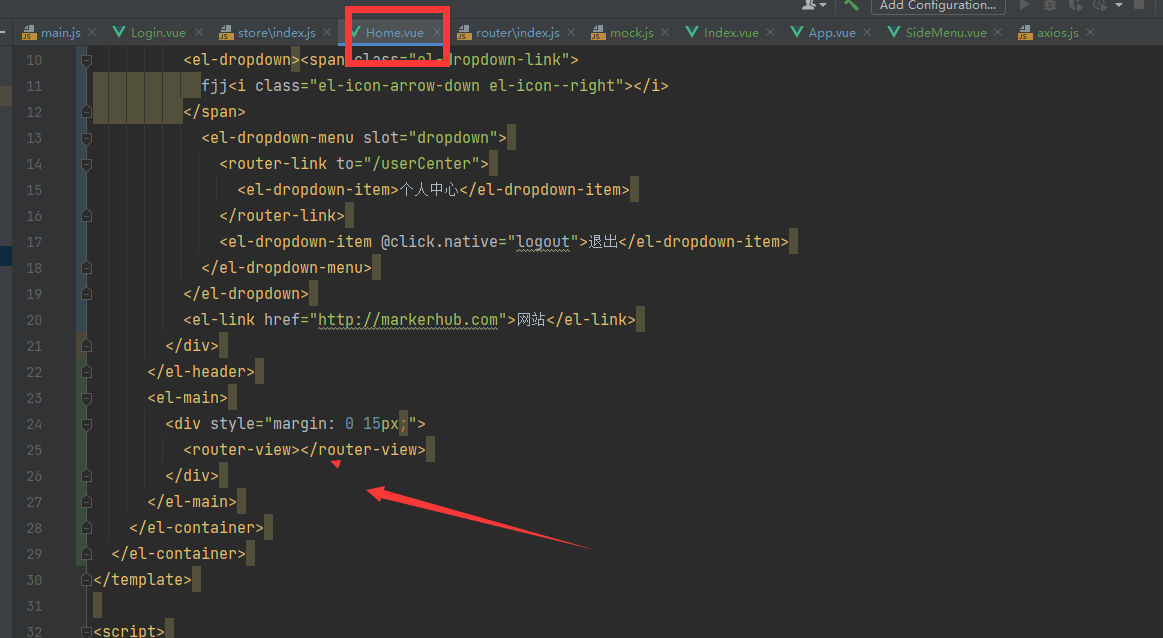This screenshot has width=1163, height=638.
Task: Collapse the router-link fold on line 14
Action: click(x=86, y=164)
